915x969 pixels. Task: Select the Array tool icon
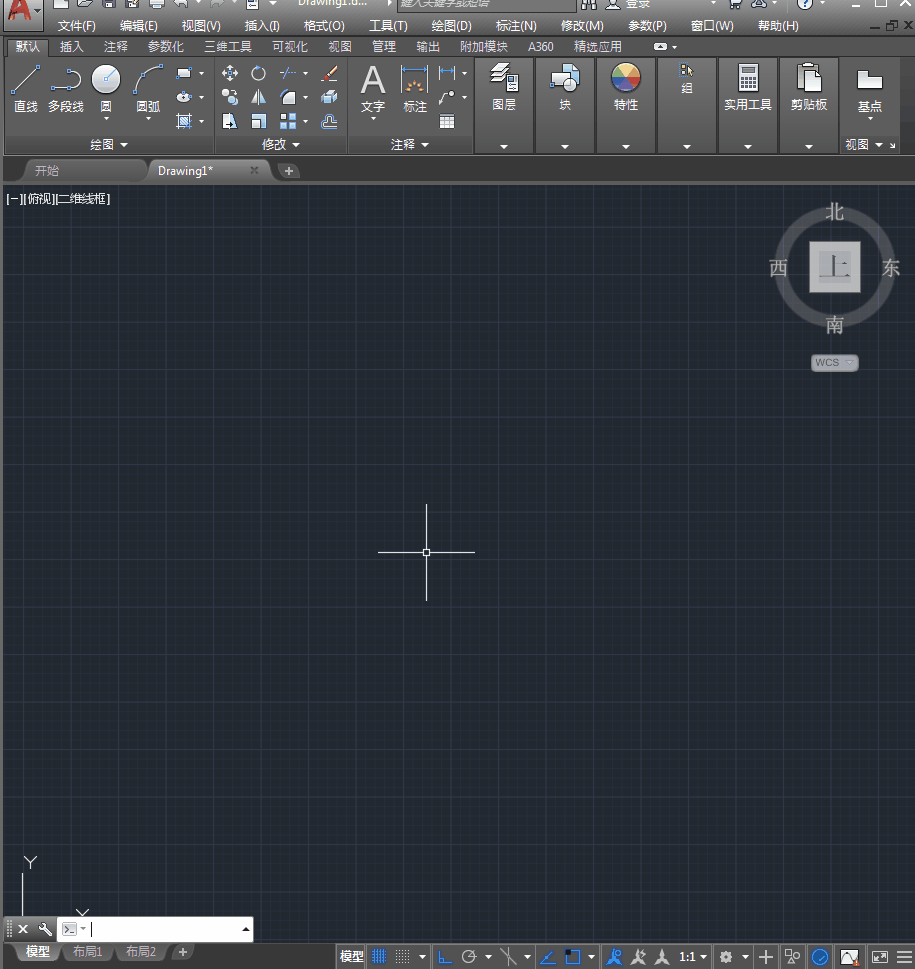click(288, 121)
